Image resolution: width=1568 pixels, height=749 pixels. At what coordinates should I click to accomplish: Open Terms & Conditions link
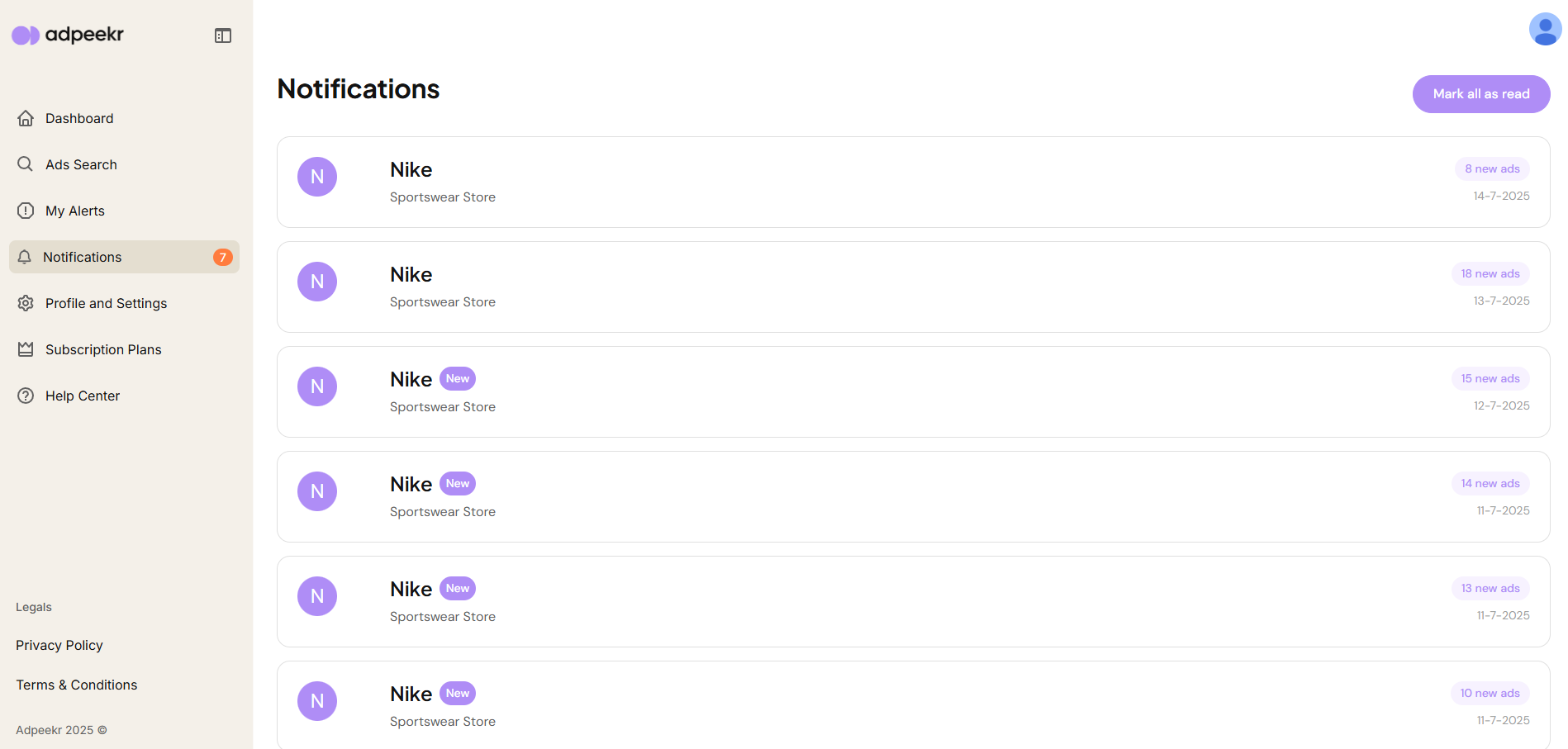[77, 685]
